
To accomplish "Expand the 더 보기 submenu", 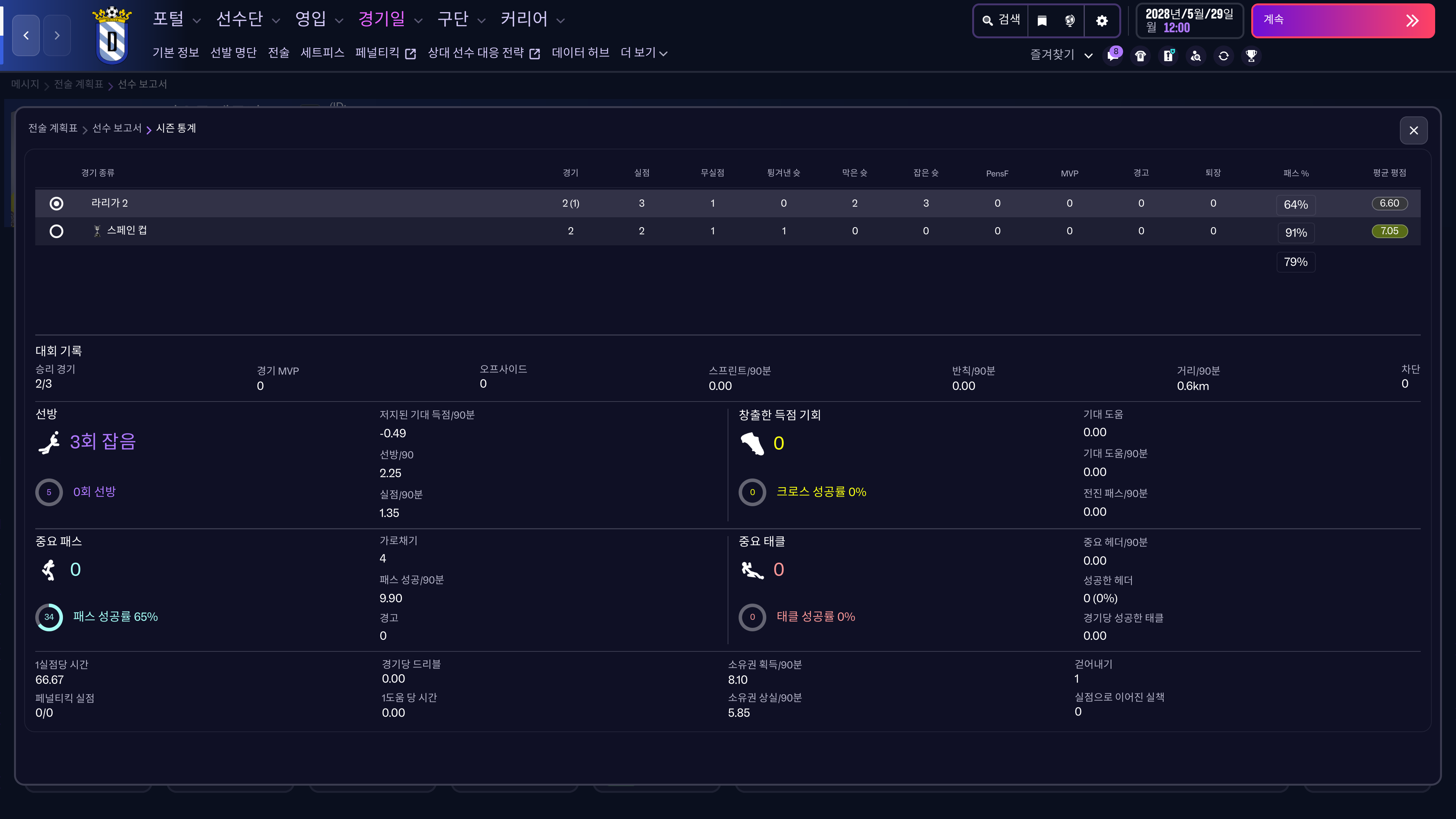I will pyautogui.click(x=643, y=53).
